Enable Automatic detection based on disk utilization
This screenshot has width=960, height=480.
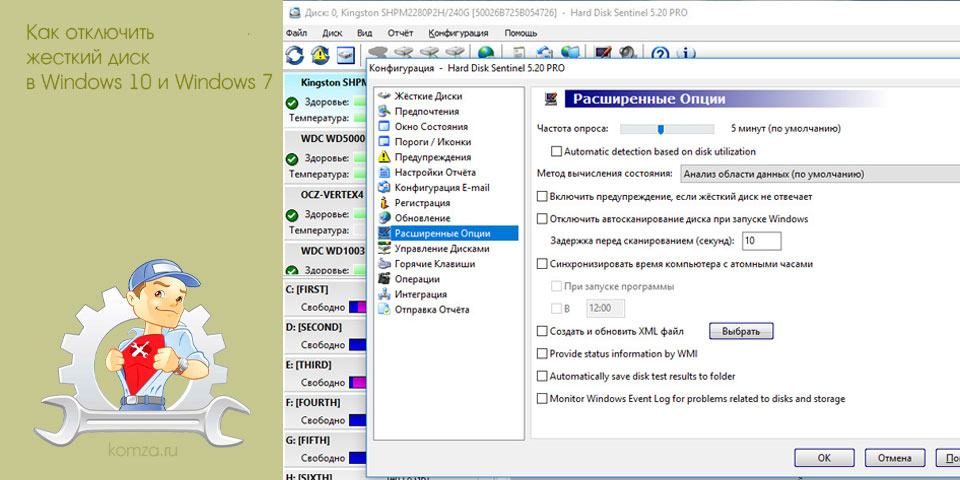pos(556,151)
